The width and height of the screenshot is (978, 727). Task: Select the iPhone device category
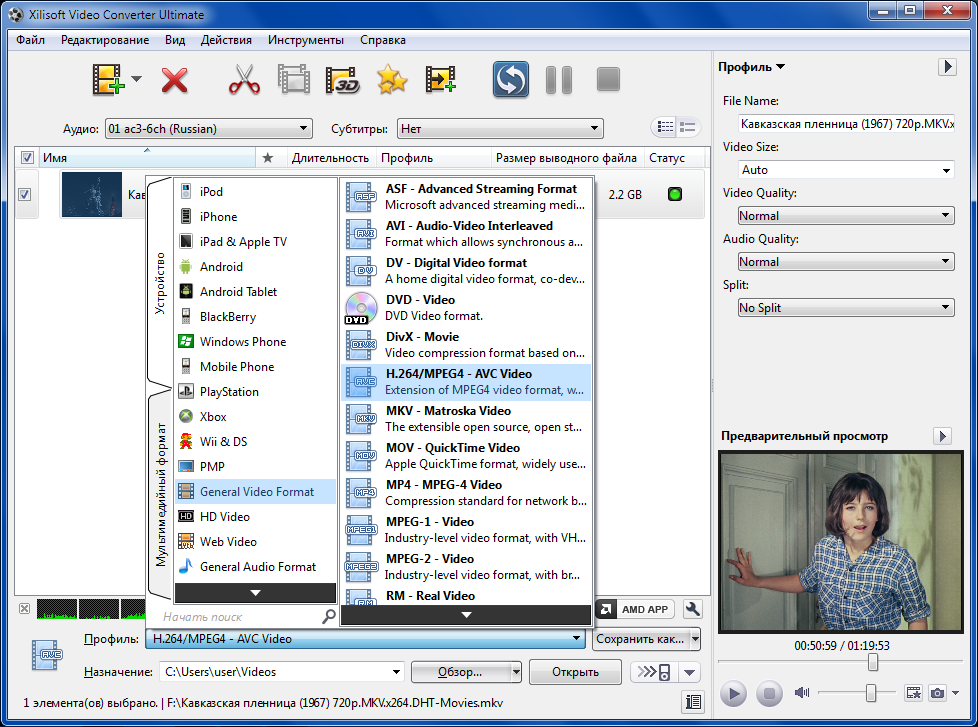[x=256, y=217]
